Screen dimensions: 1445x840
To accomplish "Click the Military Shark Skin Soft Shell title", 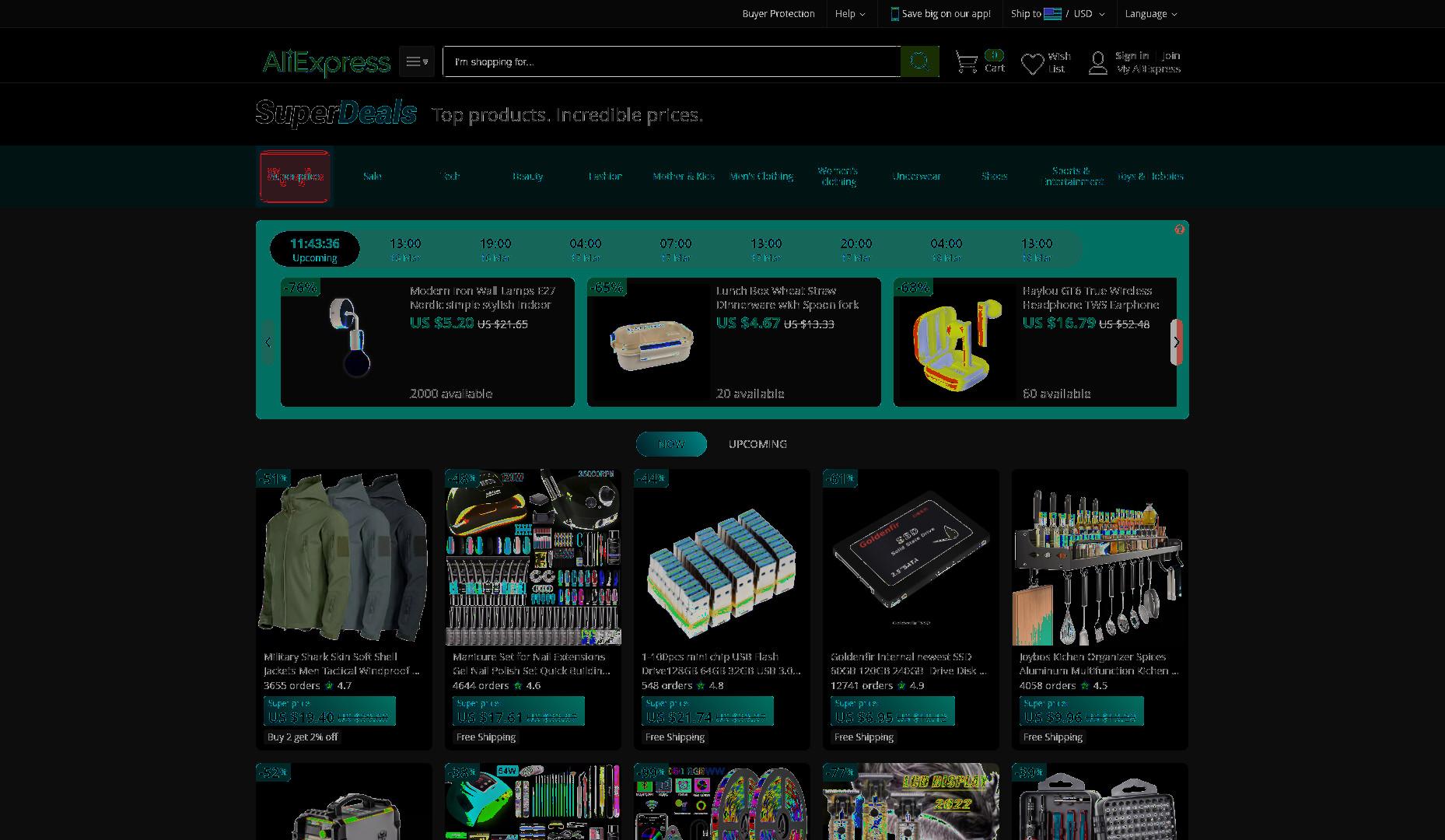I will click(x=341, y=663).
